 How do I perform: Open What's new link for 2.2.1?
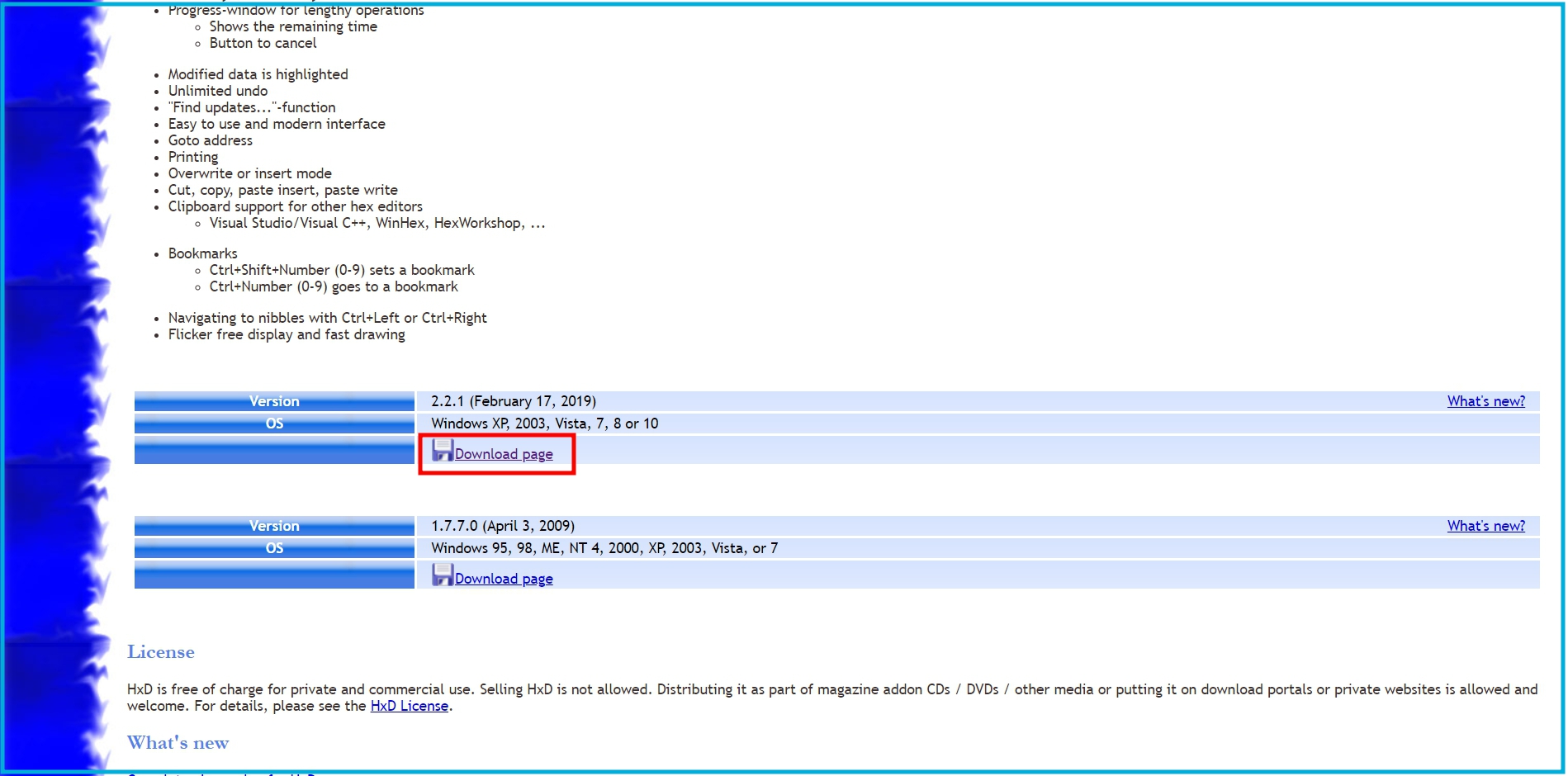[1485, 401]
